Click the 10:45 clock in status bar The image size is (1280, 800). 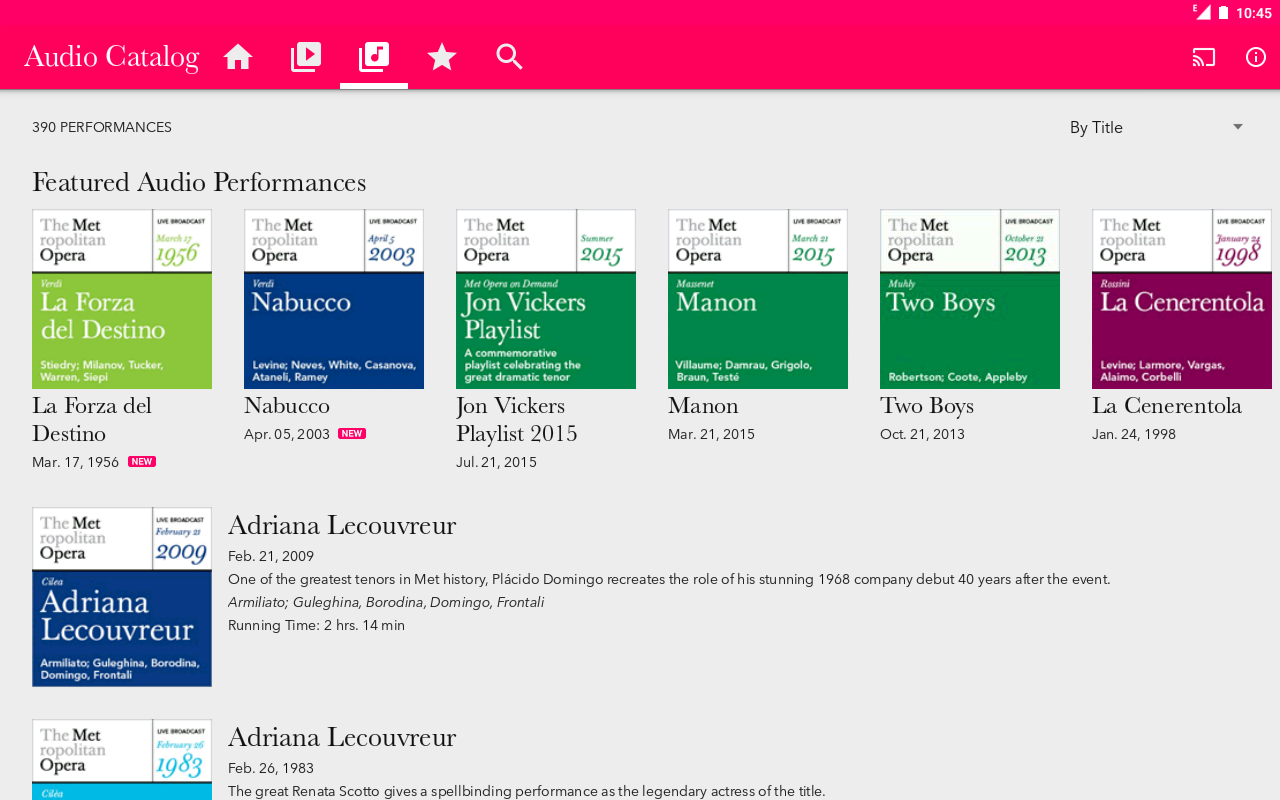click(x=1254, y=13)
